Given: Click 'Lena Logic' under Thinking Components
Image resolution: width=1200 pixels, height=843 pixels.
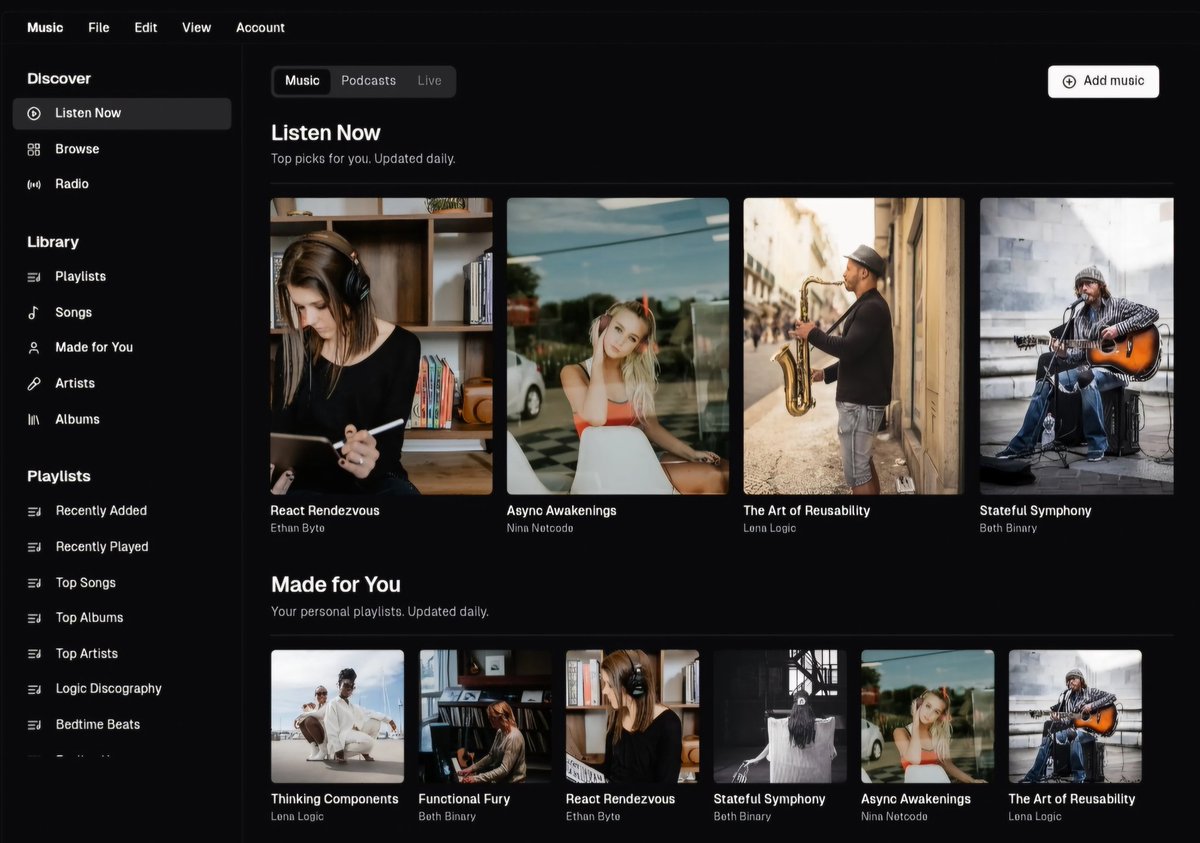Looking at the screenshot, I should pyautogui.click(x=297, y=817).
